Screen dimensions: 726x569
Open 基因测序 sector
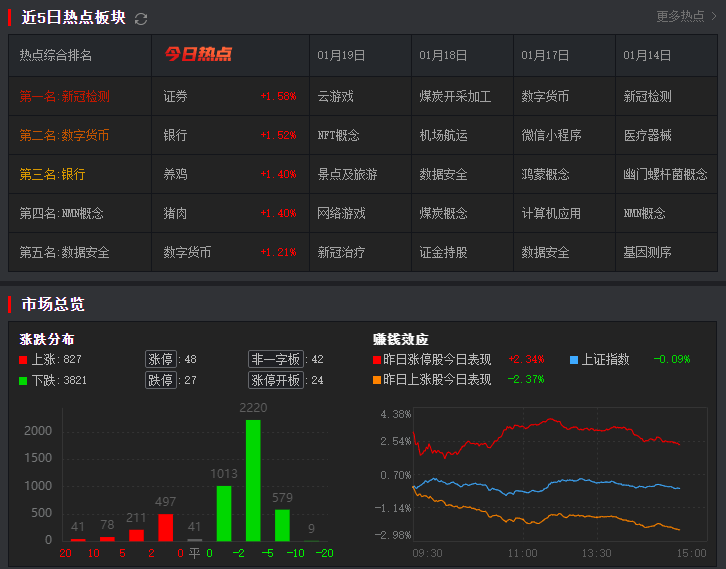(x=647, y=252)
